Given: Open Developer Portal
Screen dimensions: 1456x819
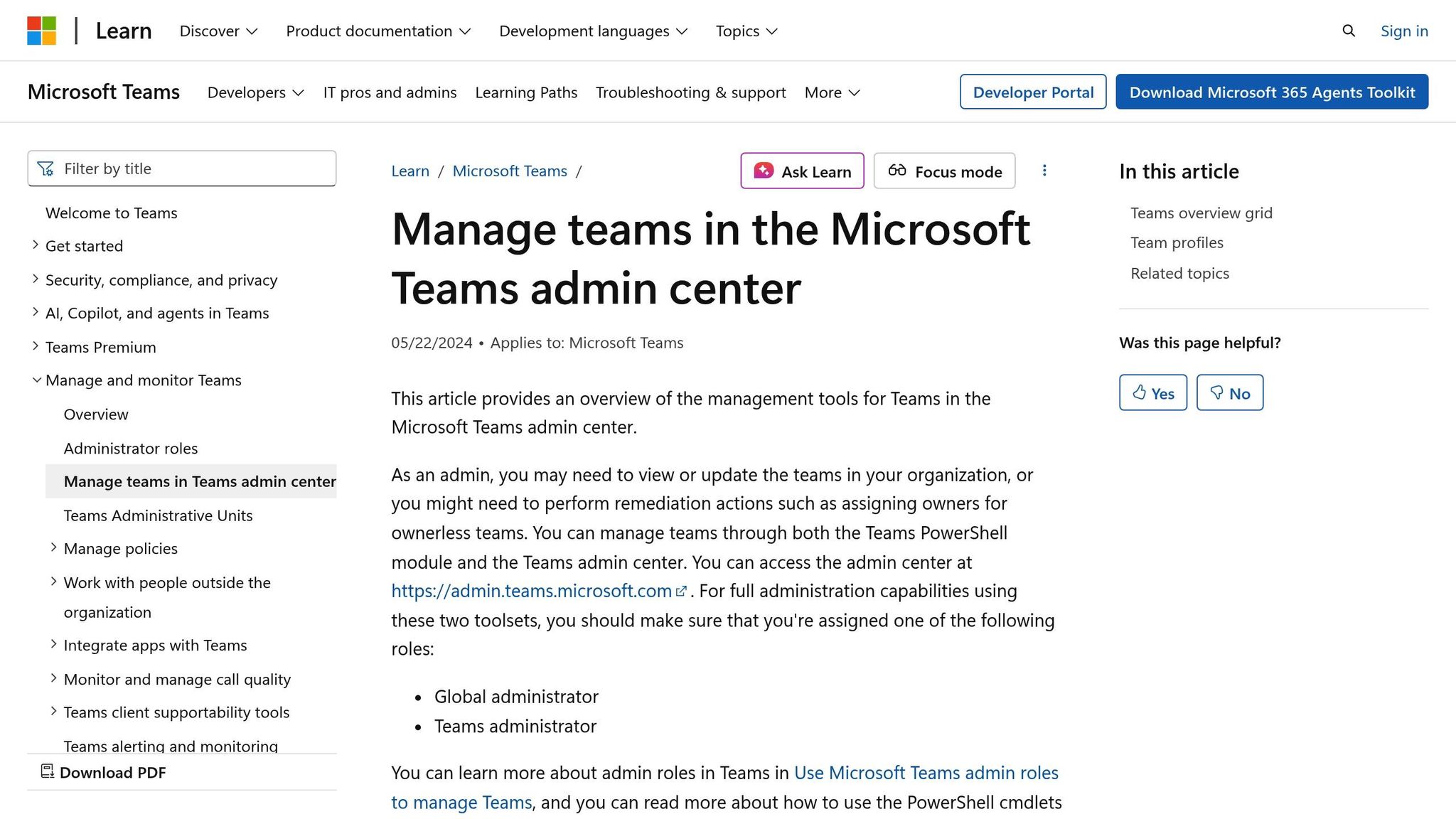Looking at the screenshot, I should [1033, 92].
